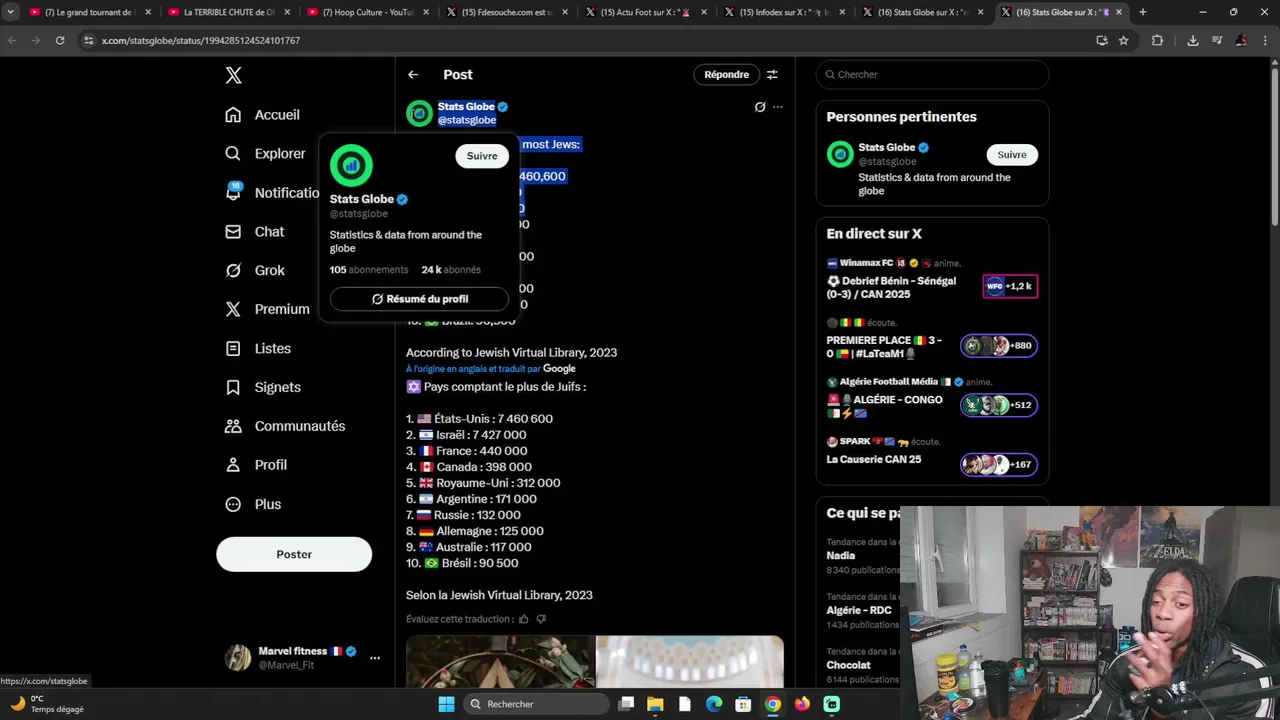Screen dimensions: 1280x720
Task: Open Stats Globe avatar in Personnes pertinentes
Action: [x=840, y=154]
